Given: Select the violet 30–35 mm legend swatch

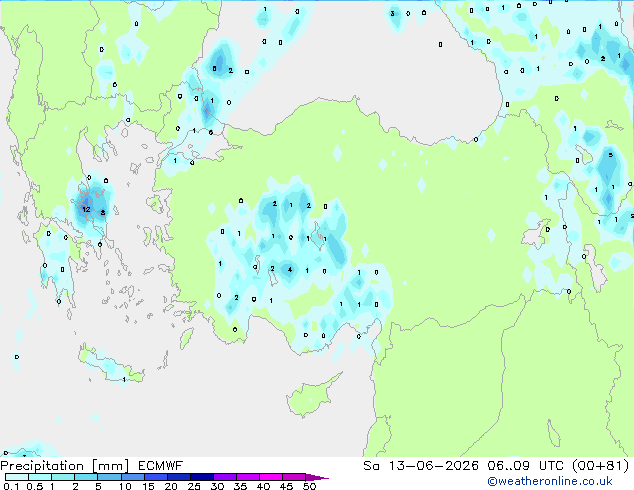Looking at the screenshot, I should tap(224, 477).
